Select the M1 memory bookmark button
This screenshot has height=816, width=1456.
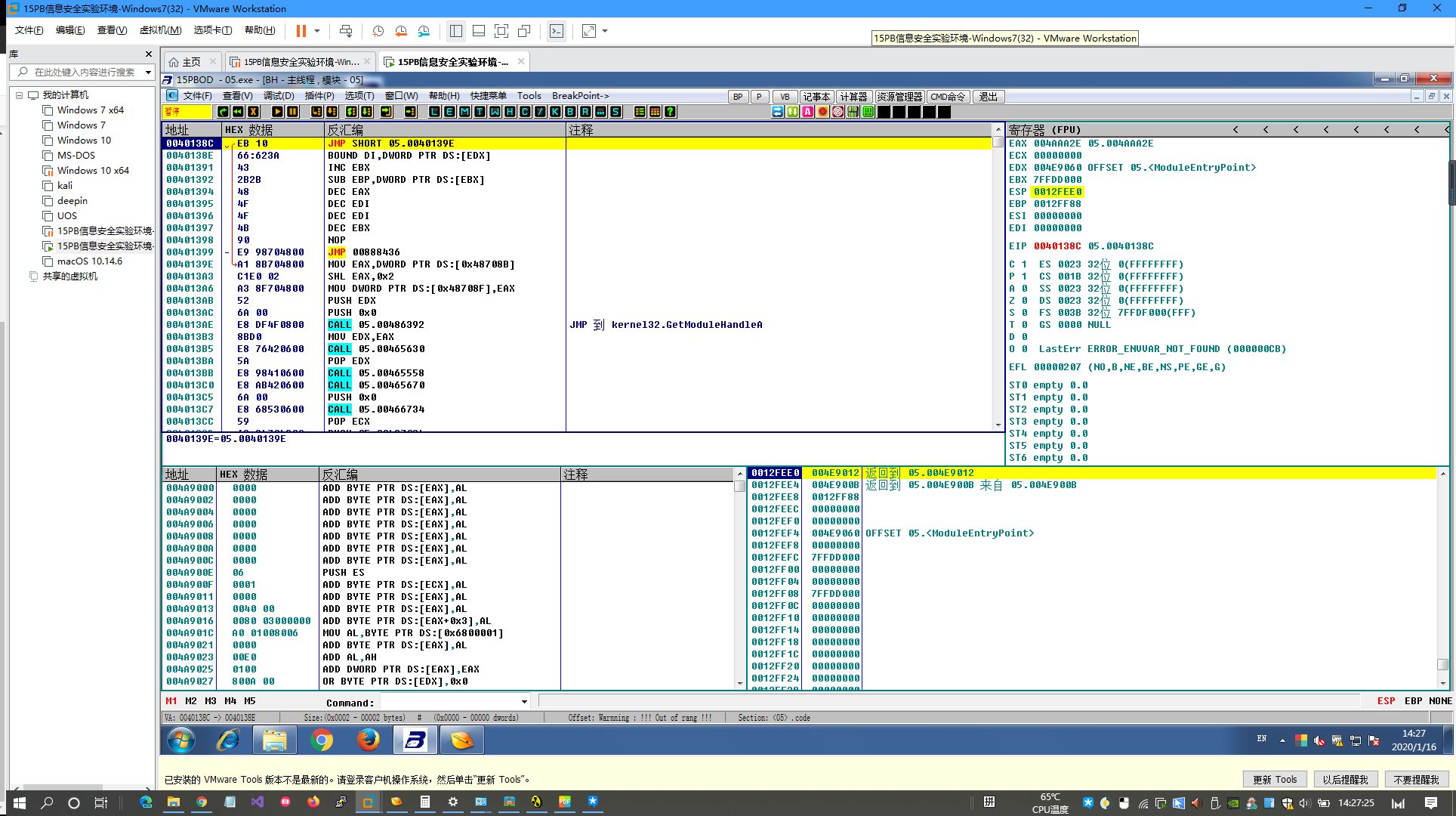point(171,701)
